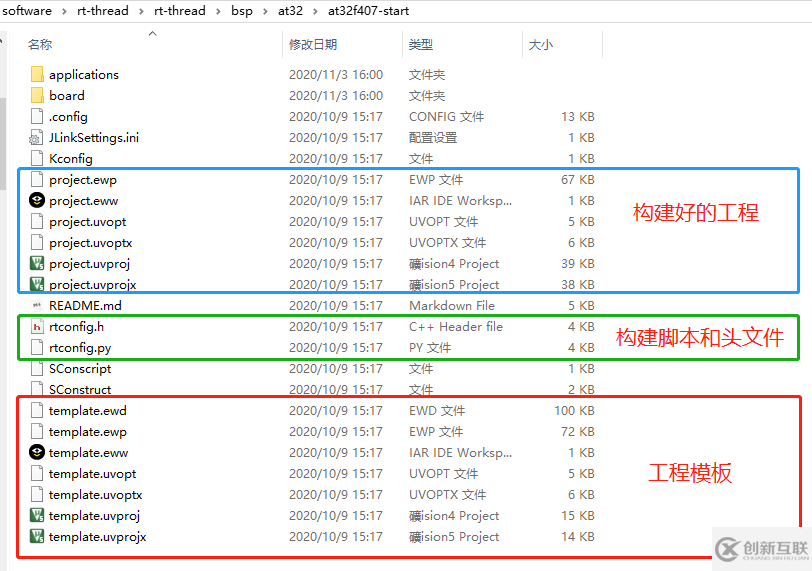Image resolution: width=812 pixels, height=571 pixels.
Task: Select the file name Kconfig
Action: coord(71,159)
